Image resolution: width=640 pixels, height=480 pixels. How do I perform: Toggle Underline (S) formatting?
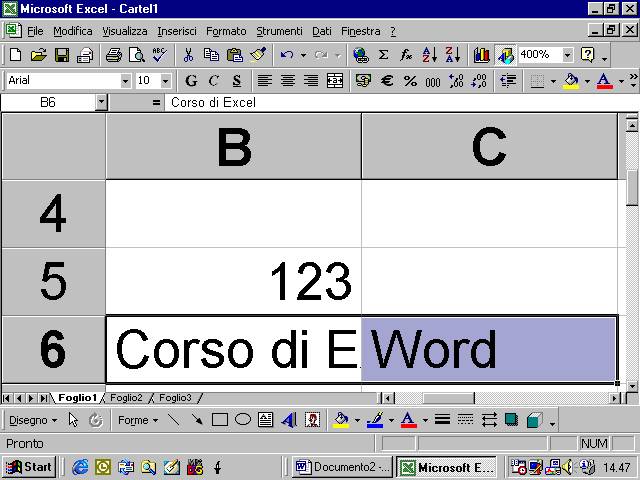237,80
